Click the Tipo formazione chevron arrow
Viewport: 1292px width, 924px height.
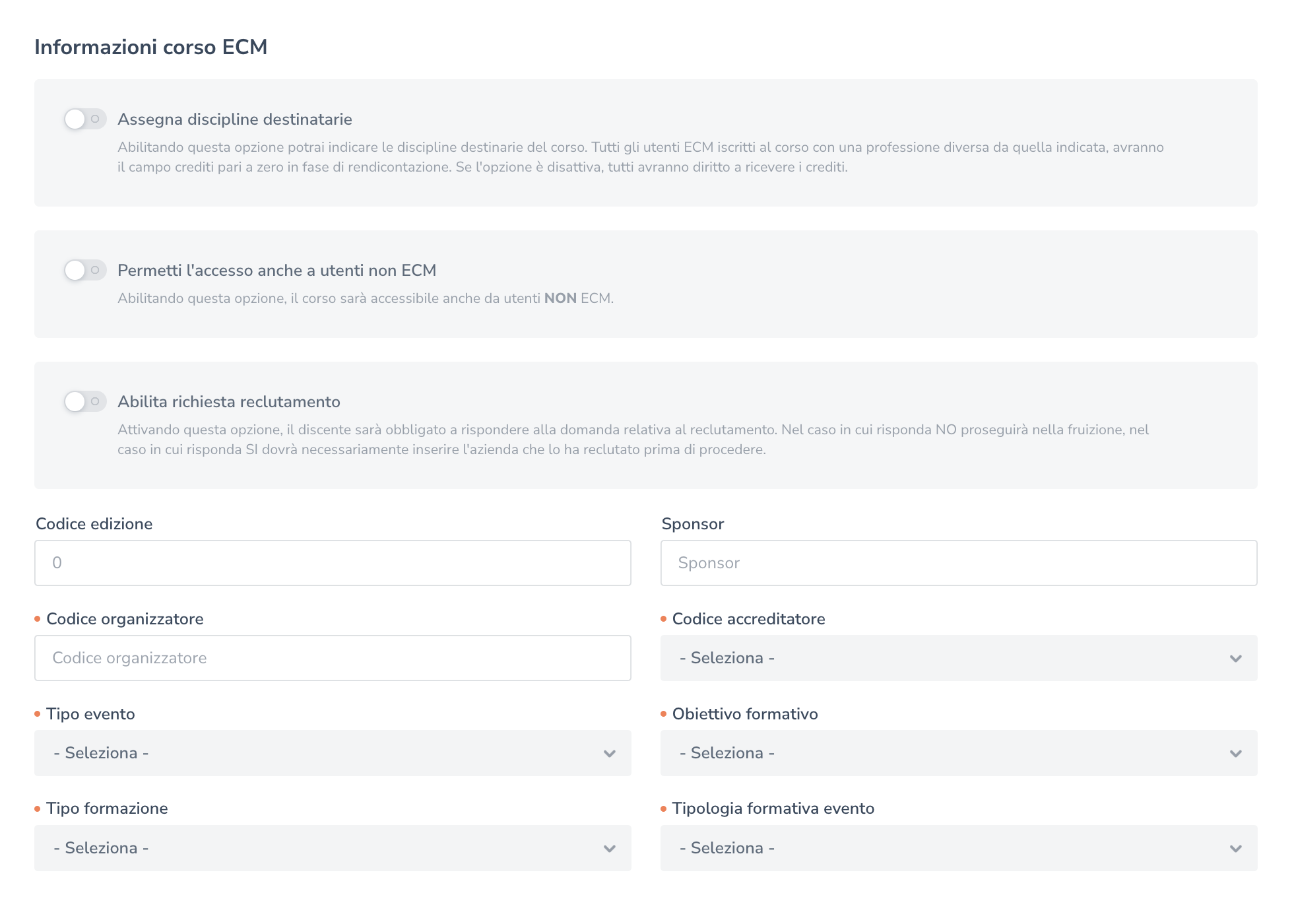point(609,849)
